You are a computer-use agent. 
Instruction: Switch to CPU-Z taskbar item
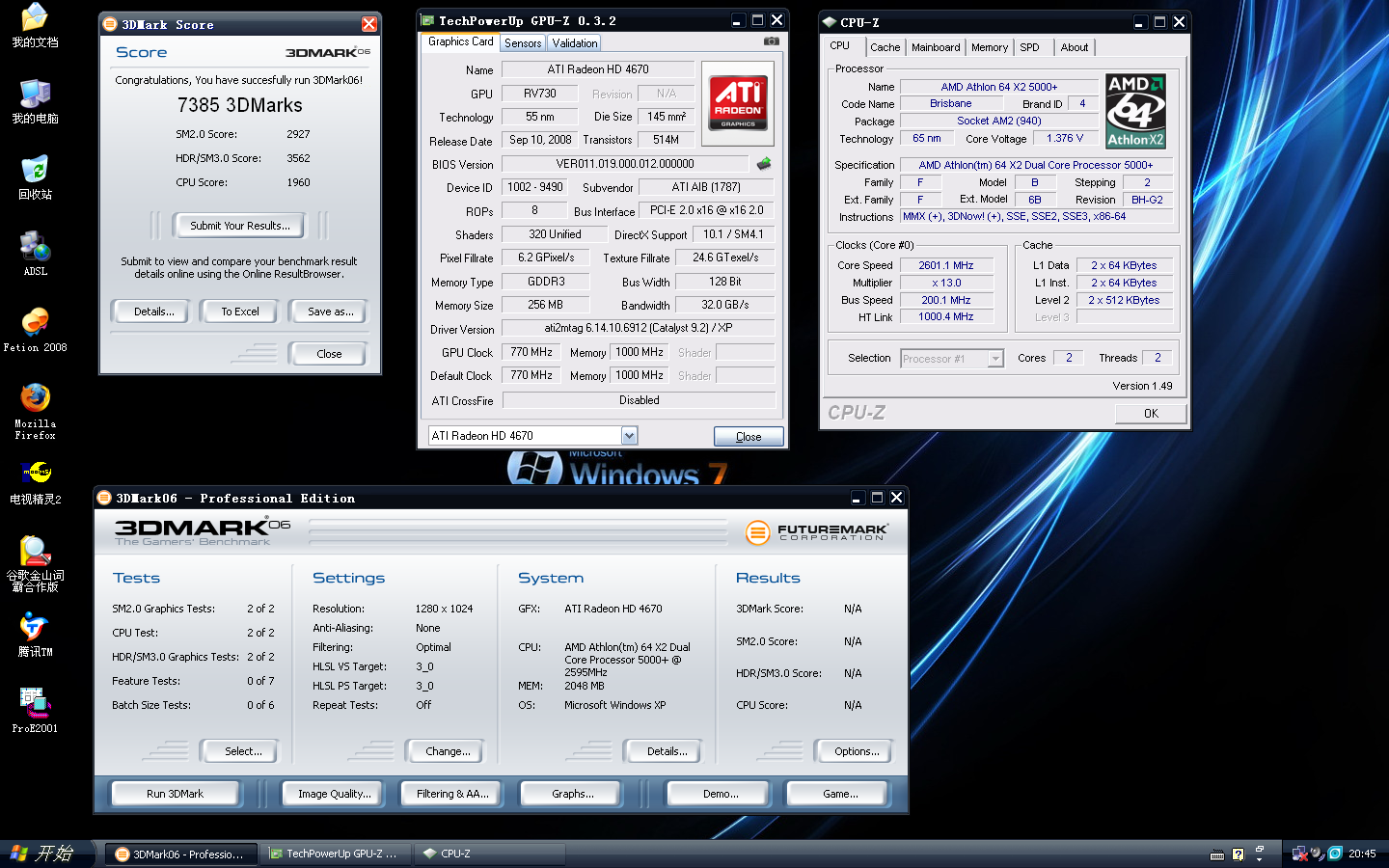point(490,854)
